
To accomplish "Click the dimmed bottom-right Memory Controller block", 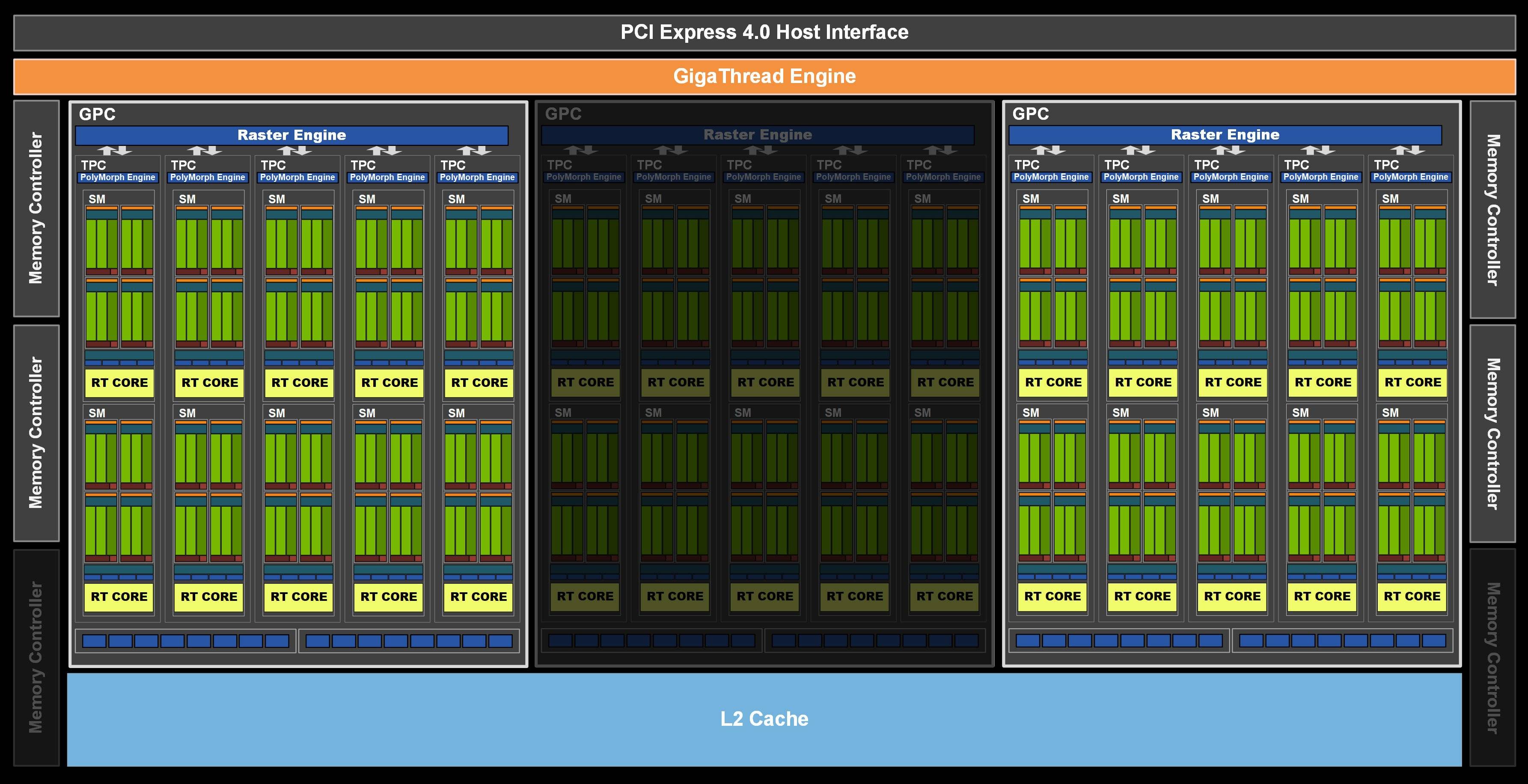I will click(x=1492, y=657).
